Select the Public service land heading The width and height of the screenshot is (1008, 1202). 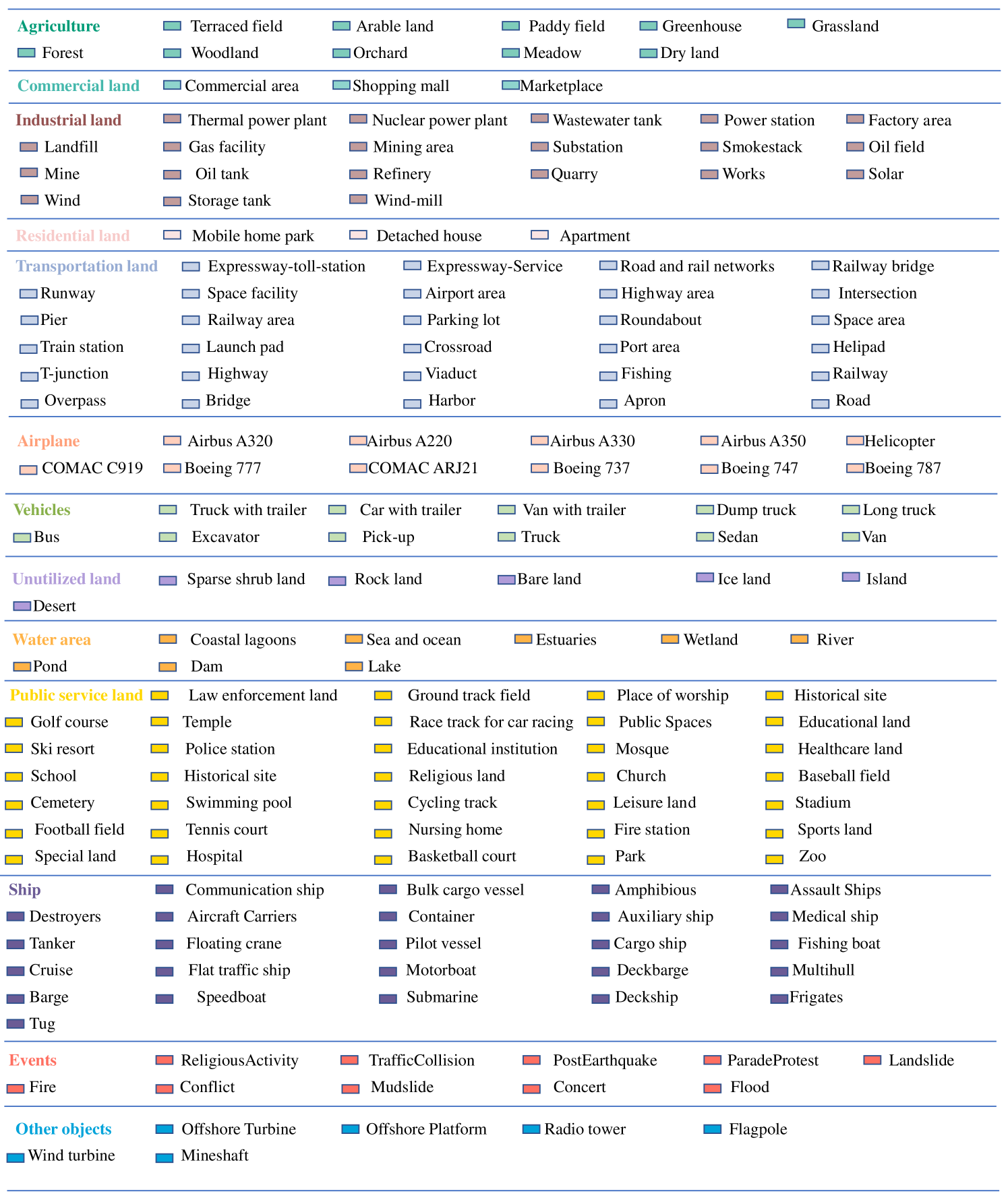coord(76,695)
